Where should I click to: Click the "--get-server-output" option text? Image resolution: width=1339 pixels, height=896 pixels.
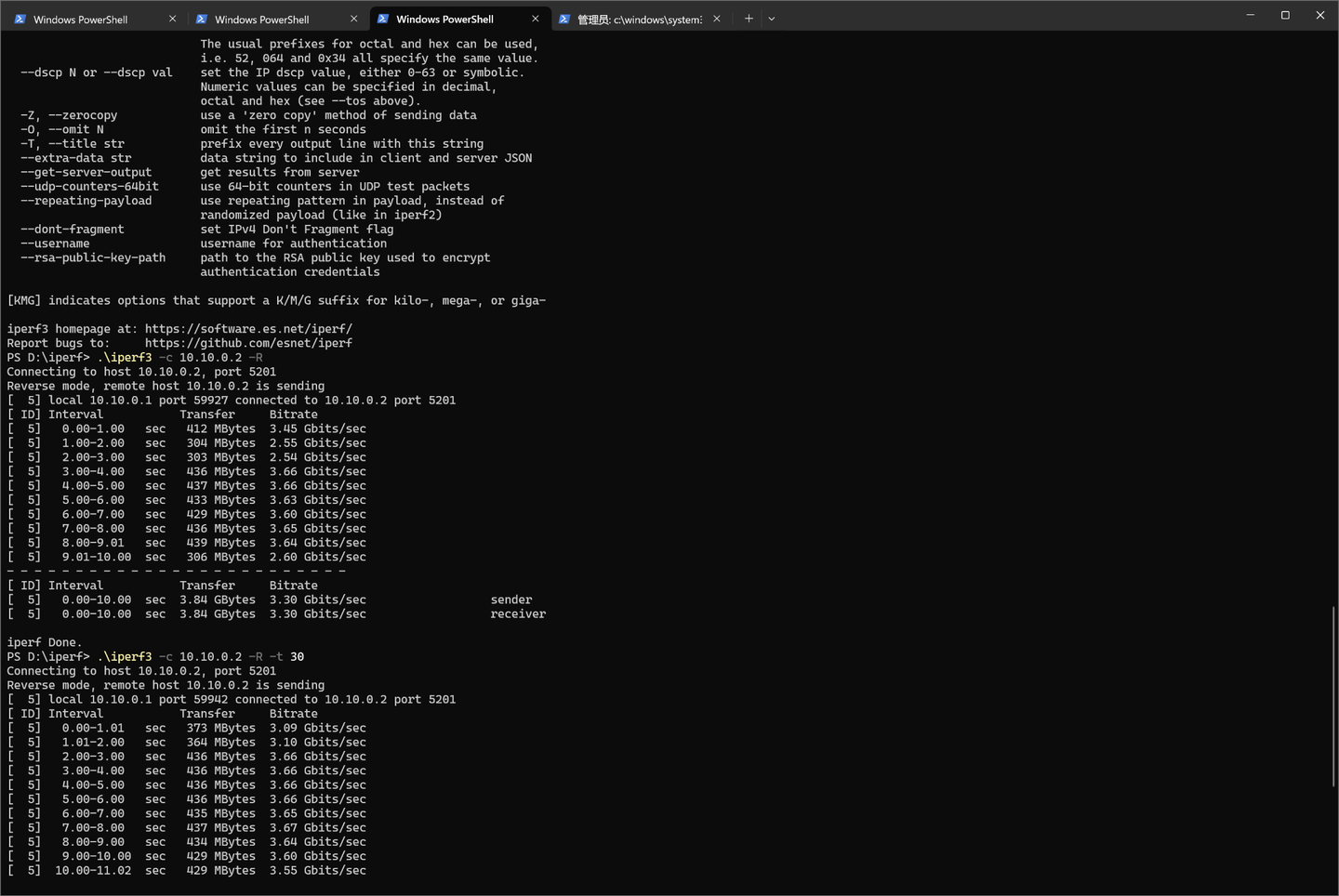tap(86, 172)
